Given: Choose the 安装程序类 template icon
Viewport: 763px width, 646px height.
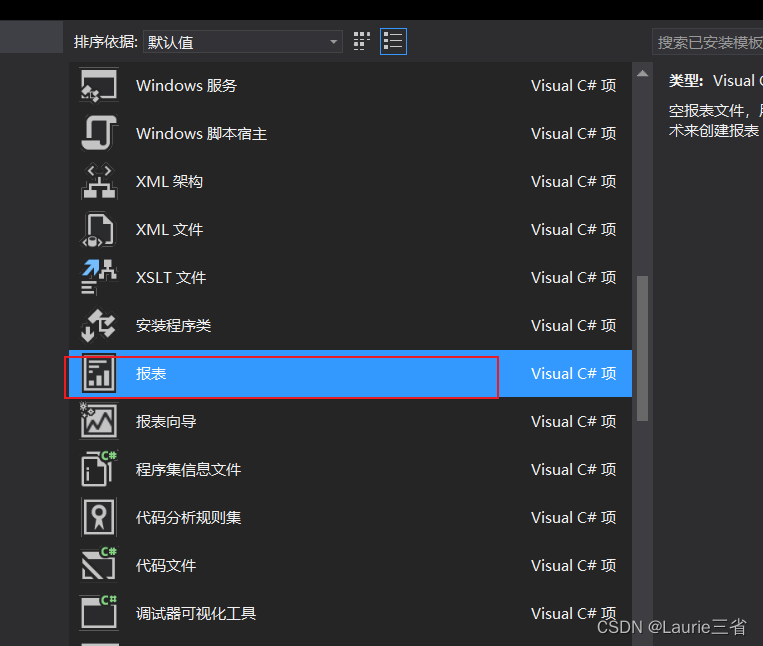Looking at the screenshot, I should click(99, 325).
